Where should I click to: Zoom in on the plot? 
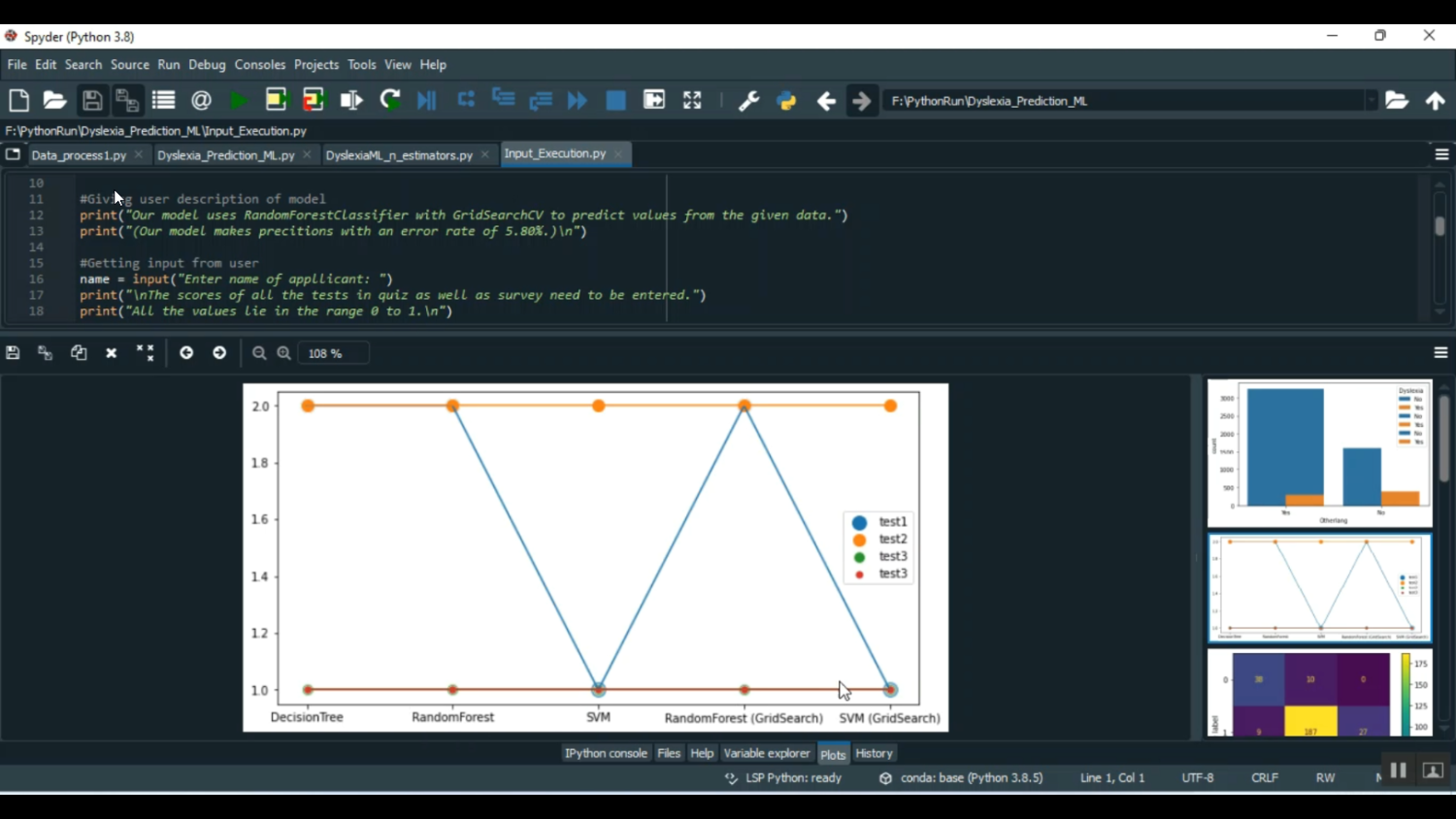[x=284, y=353]
